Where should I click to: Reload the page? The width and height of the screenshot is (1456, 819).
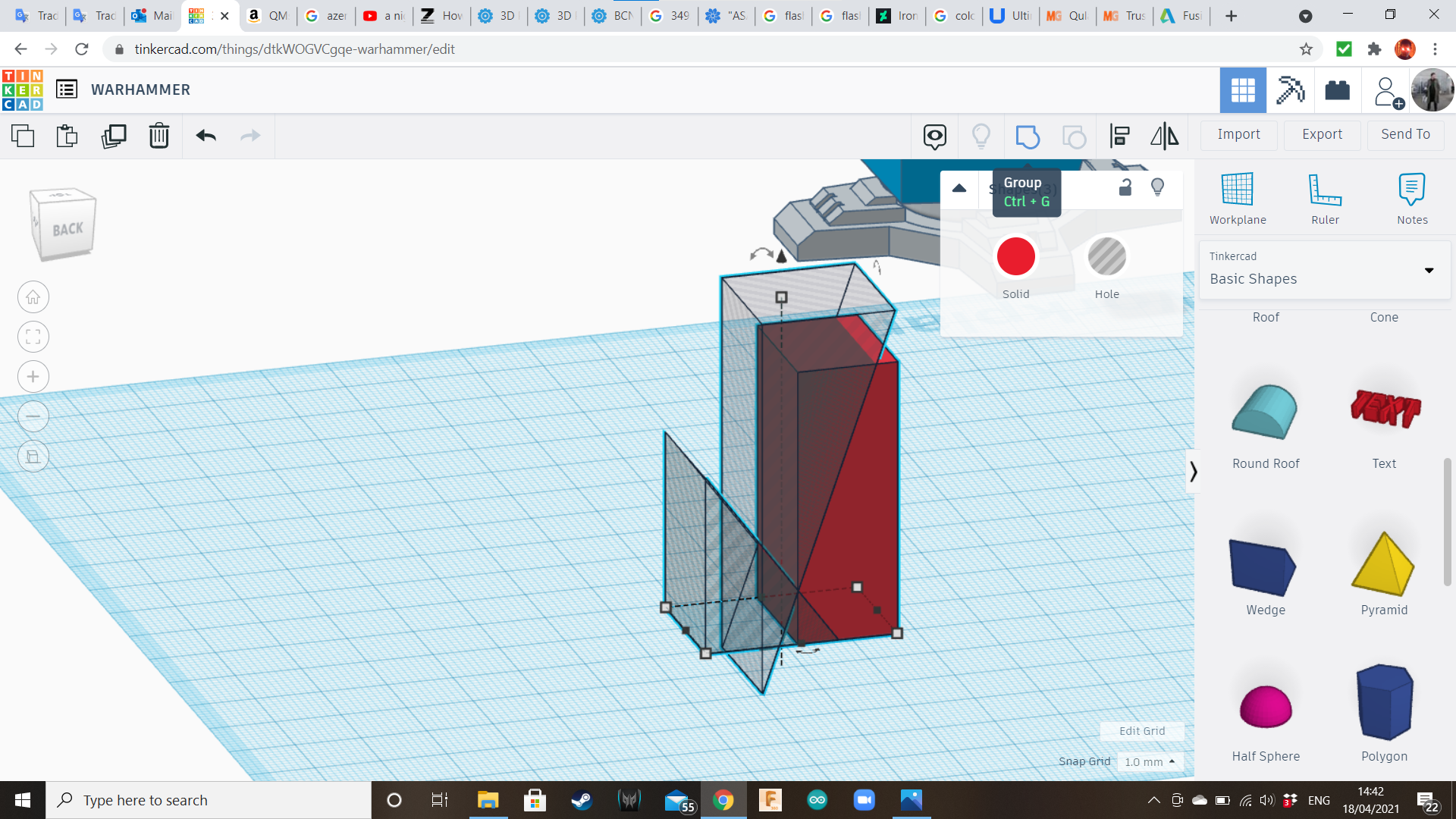pos(82,49)
